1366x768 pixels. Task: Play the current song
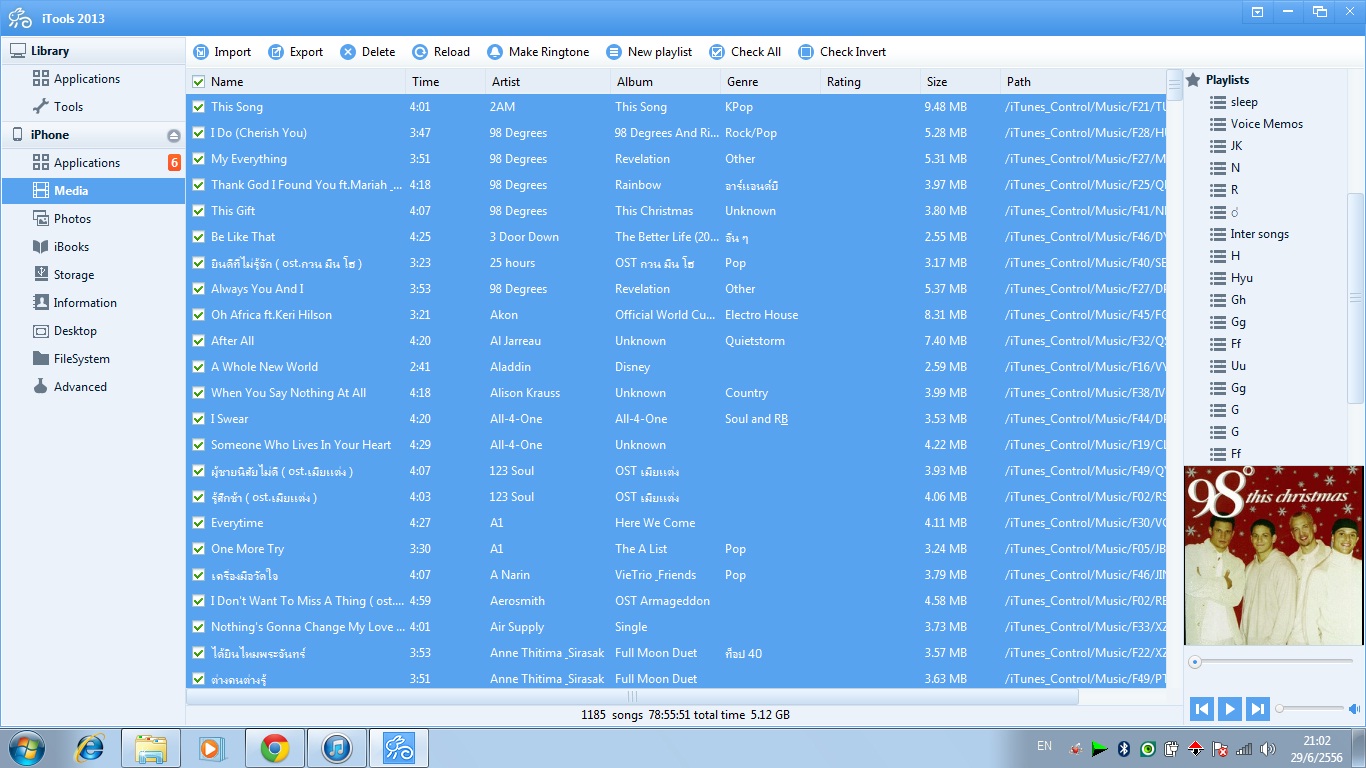click(1230, 709)
